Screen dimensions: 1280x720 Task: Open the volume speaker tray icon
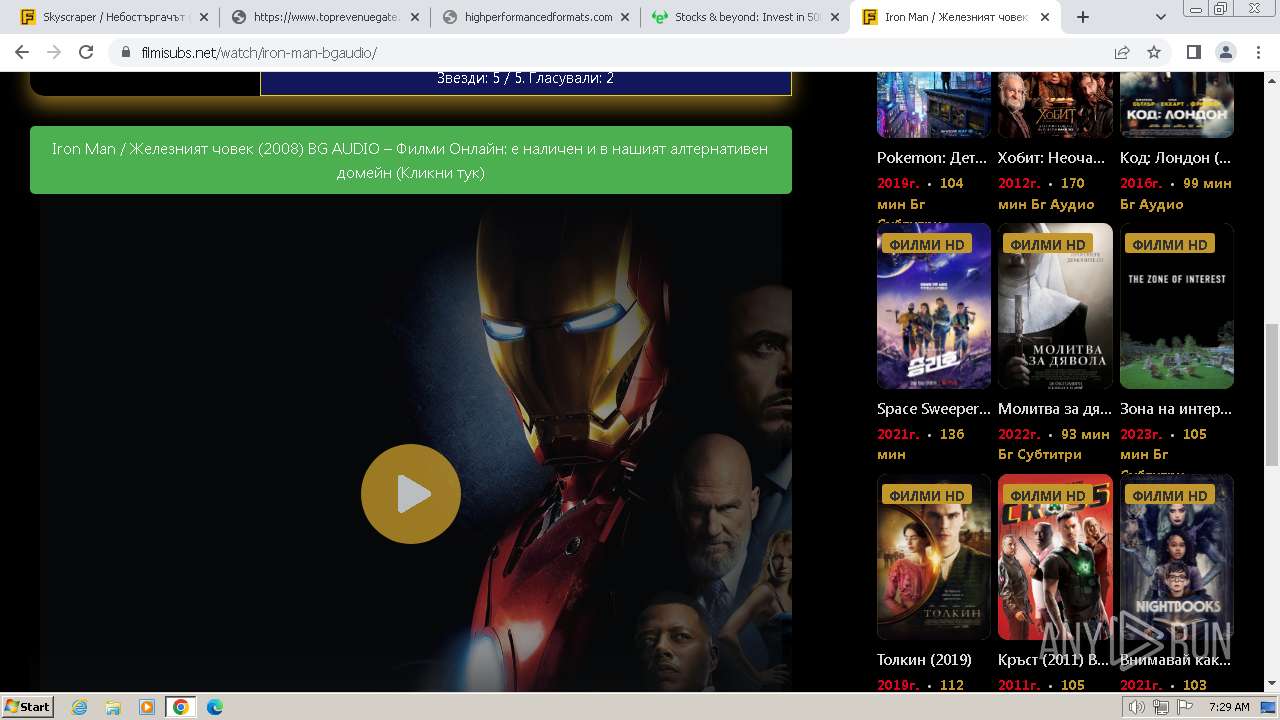click(1137, 707)
